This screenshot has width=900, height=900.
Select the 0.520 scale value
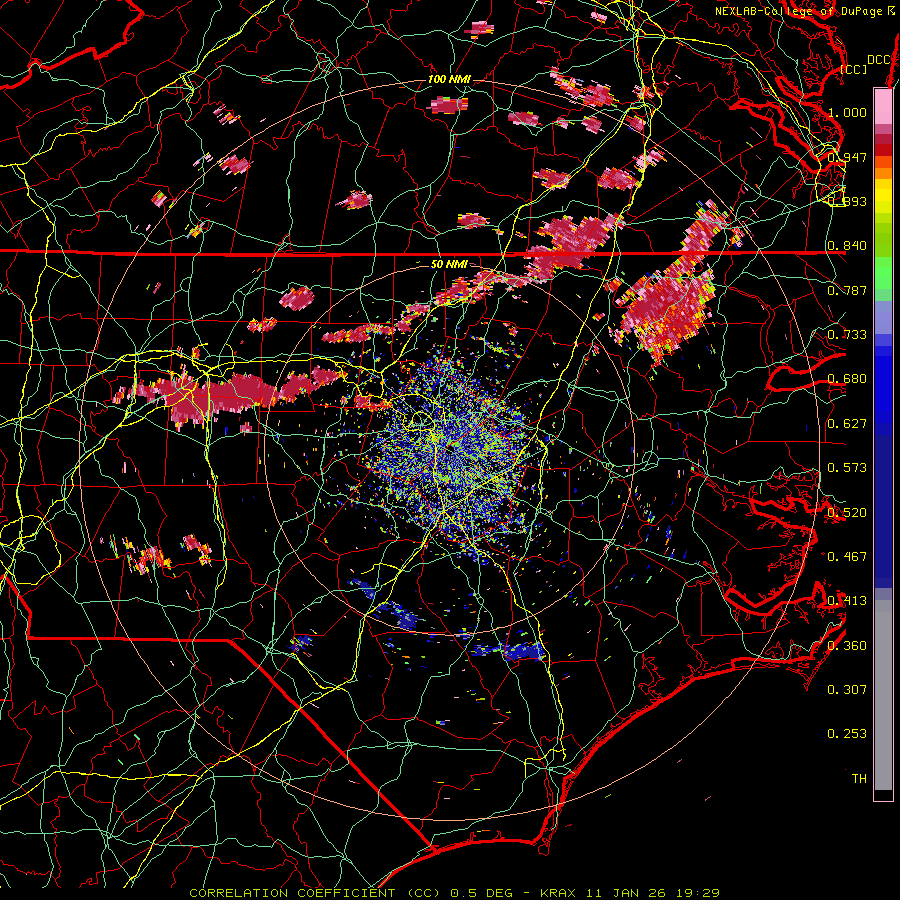pyautogui.click(x=847, y=512)
